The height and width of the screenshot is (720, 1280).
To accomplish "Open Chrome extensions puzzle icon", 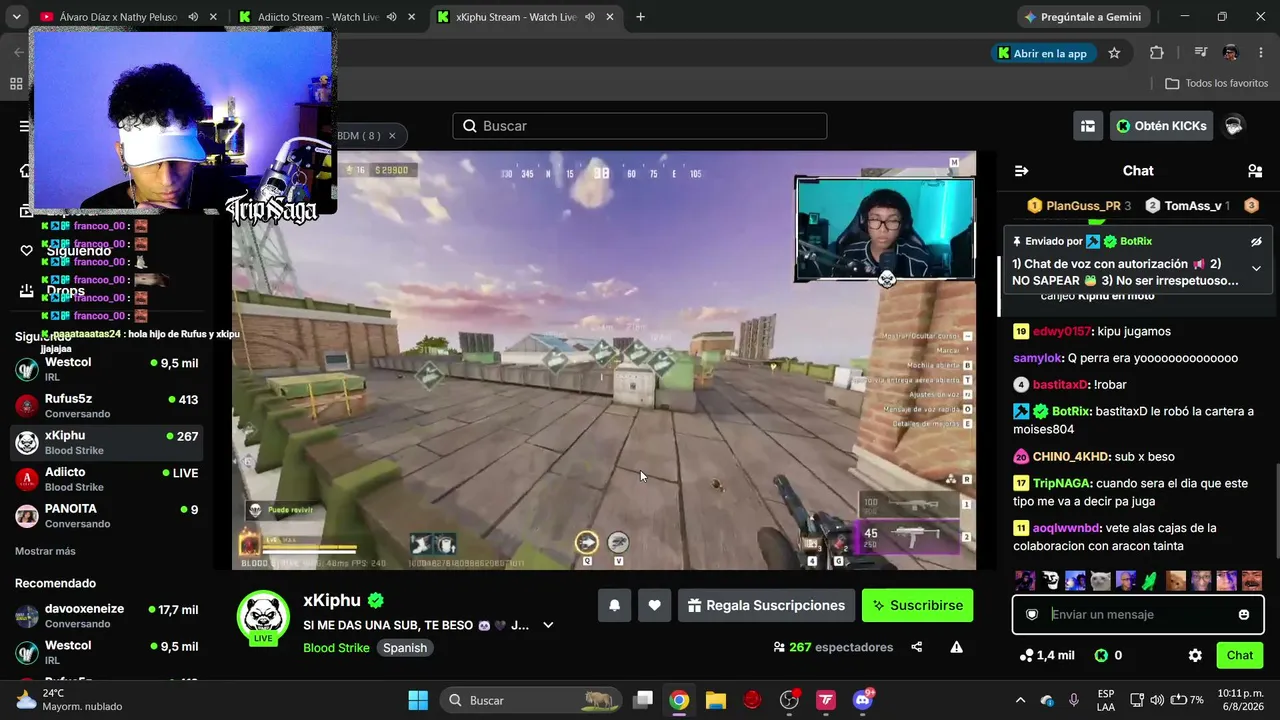I will pyautogui.click(x=1157, y=53).
